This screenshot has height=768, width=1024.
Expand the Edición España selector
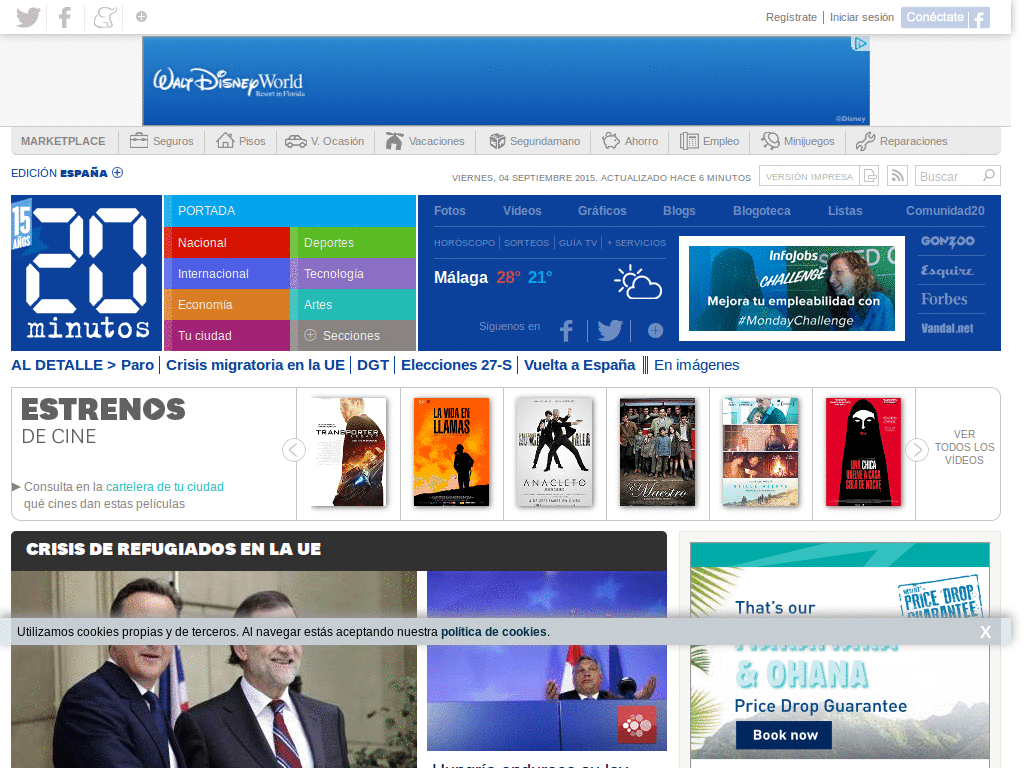[x=117, y=172]
